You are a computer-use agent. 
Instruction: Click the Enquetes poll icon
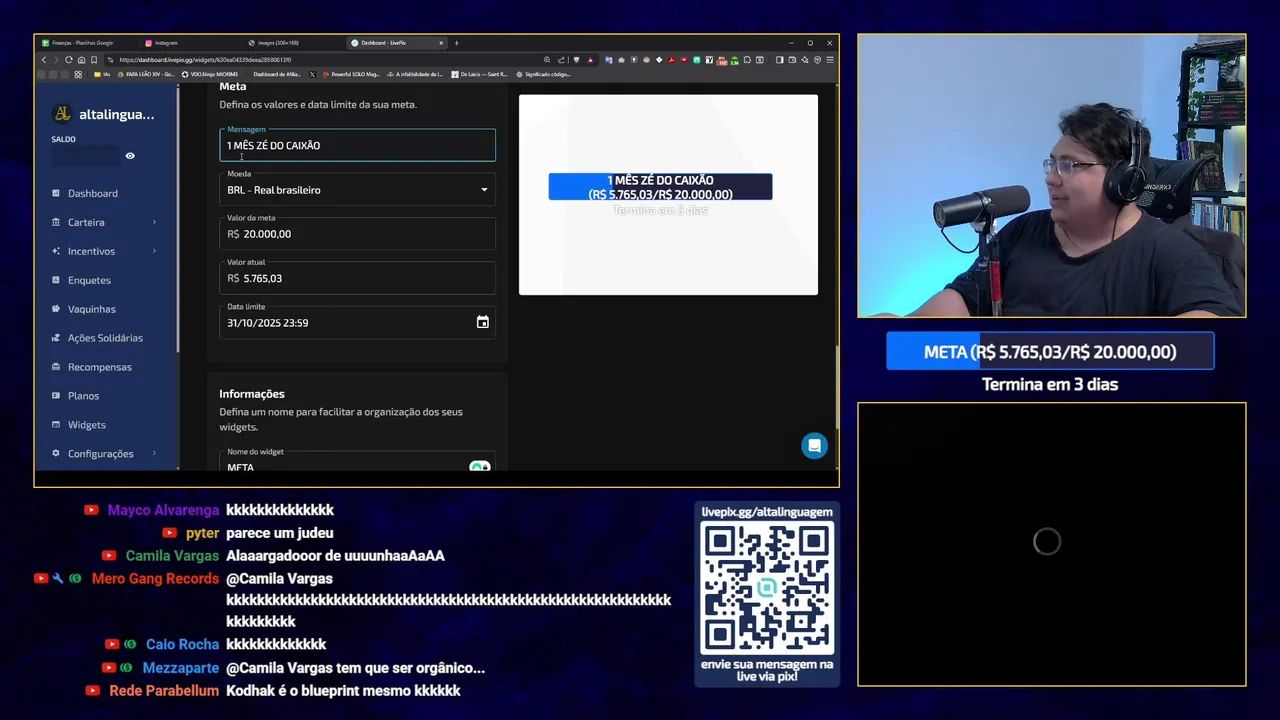pyautogui.click(x=56, y=280)
